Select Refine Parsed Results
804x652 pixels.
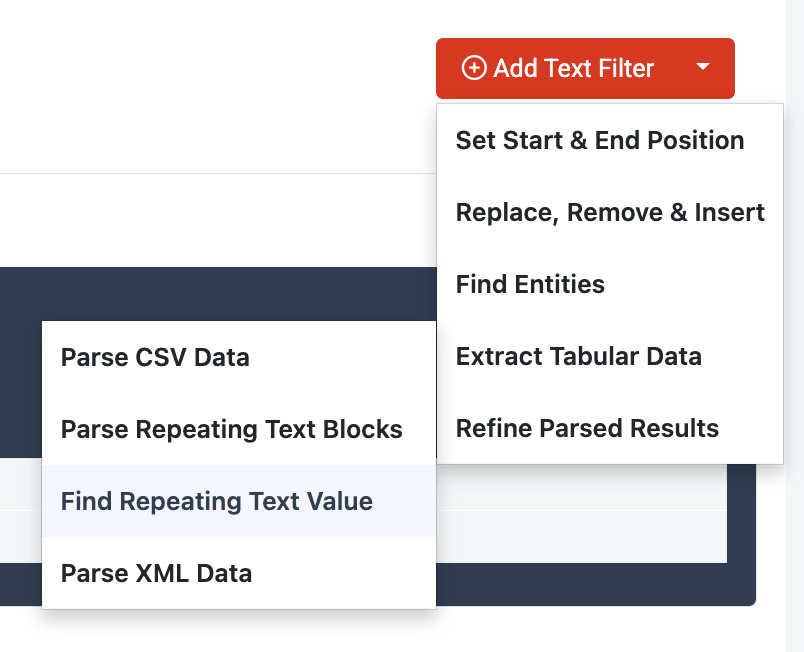(x=587, y=428)
